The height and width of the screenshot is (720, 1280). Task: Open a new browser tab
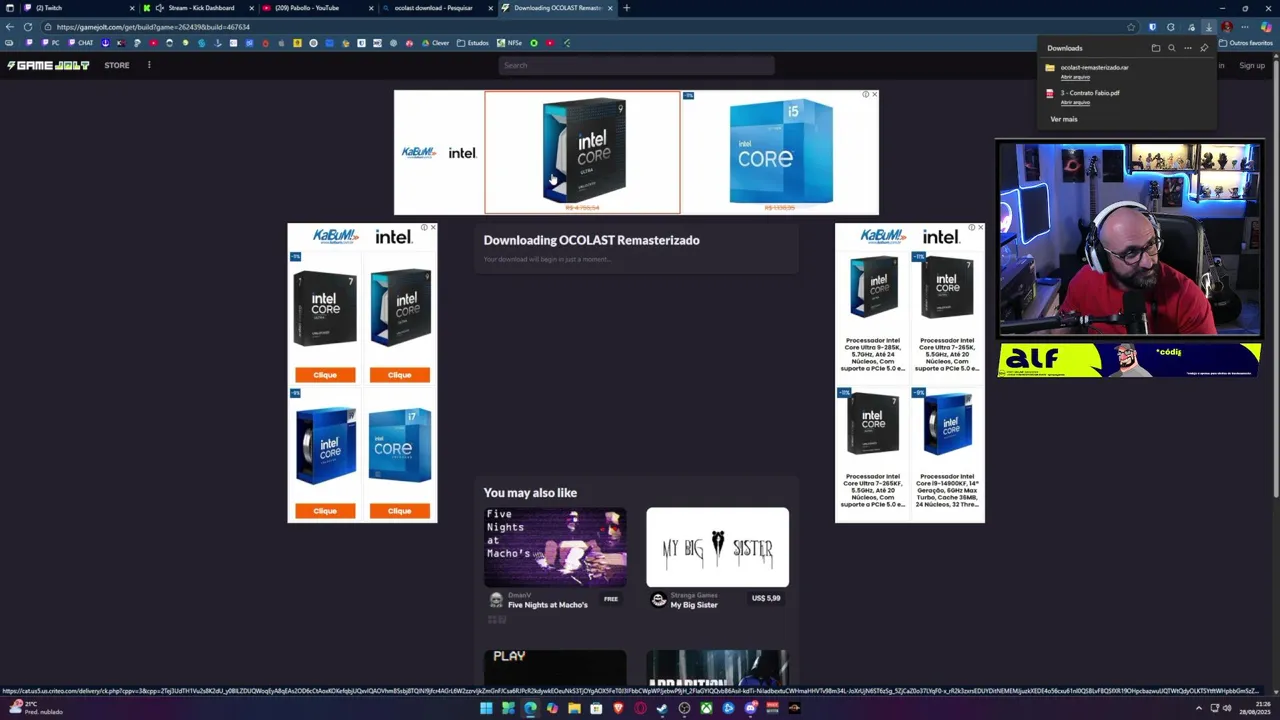coord(626,8)
